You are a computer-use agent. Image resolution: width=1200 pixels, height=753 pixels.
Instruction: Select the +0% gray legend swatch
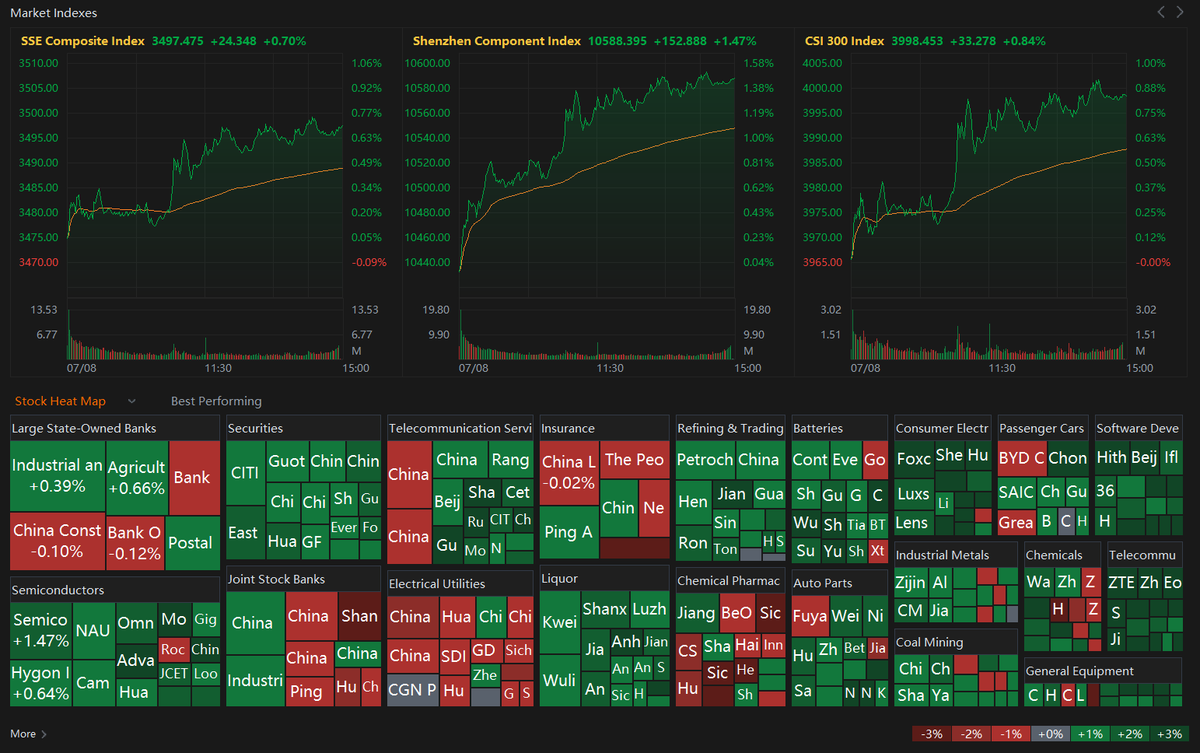[x=1051, y=734]
